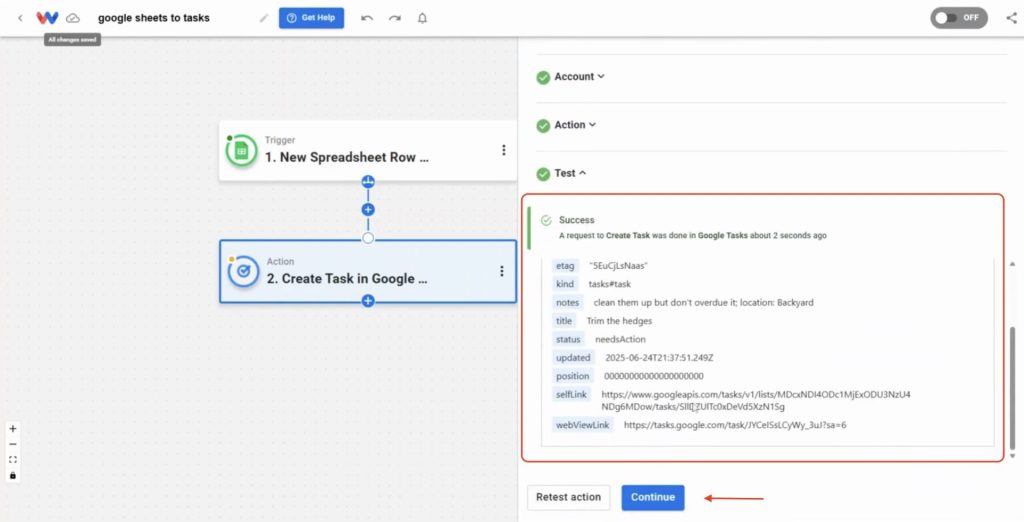This screenshot has width=1024, height=522.
Task: Click the position value of zeros
Action: [x=654, y=376]
